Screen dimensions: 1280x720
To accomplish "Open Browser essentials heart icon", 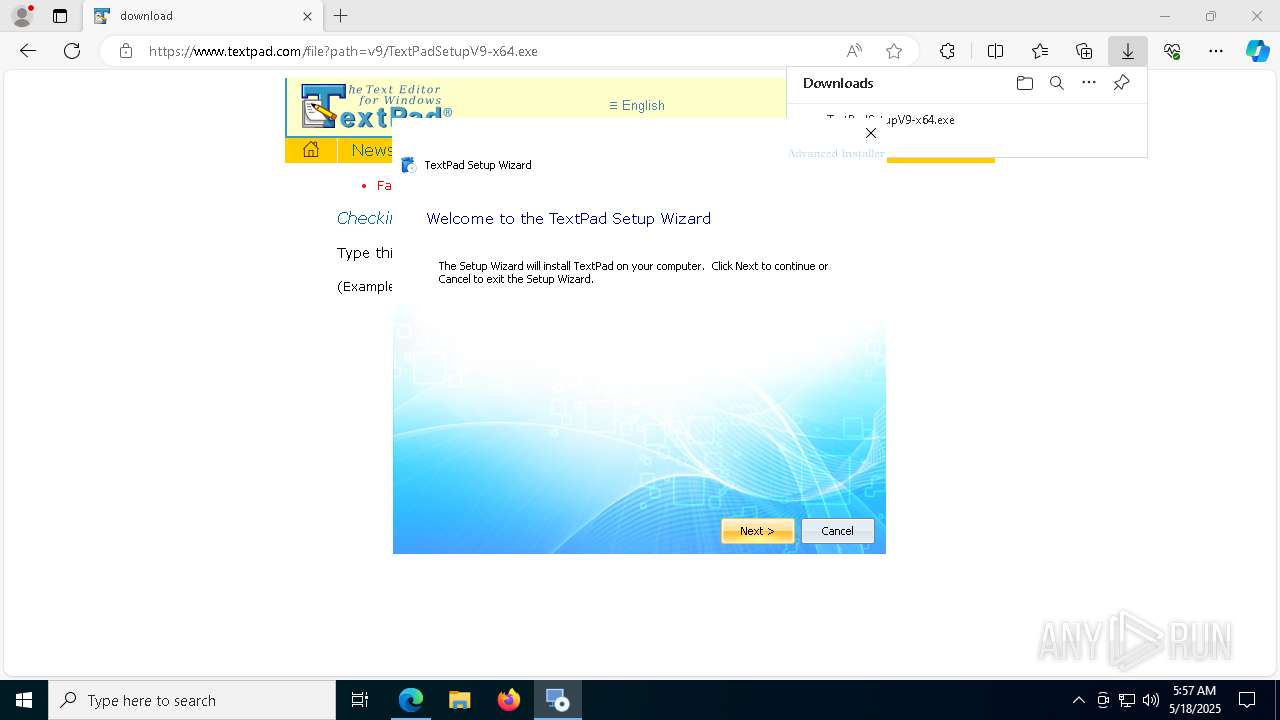I will coord(1172,51).
